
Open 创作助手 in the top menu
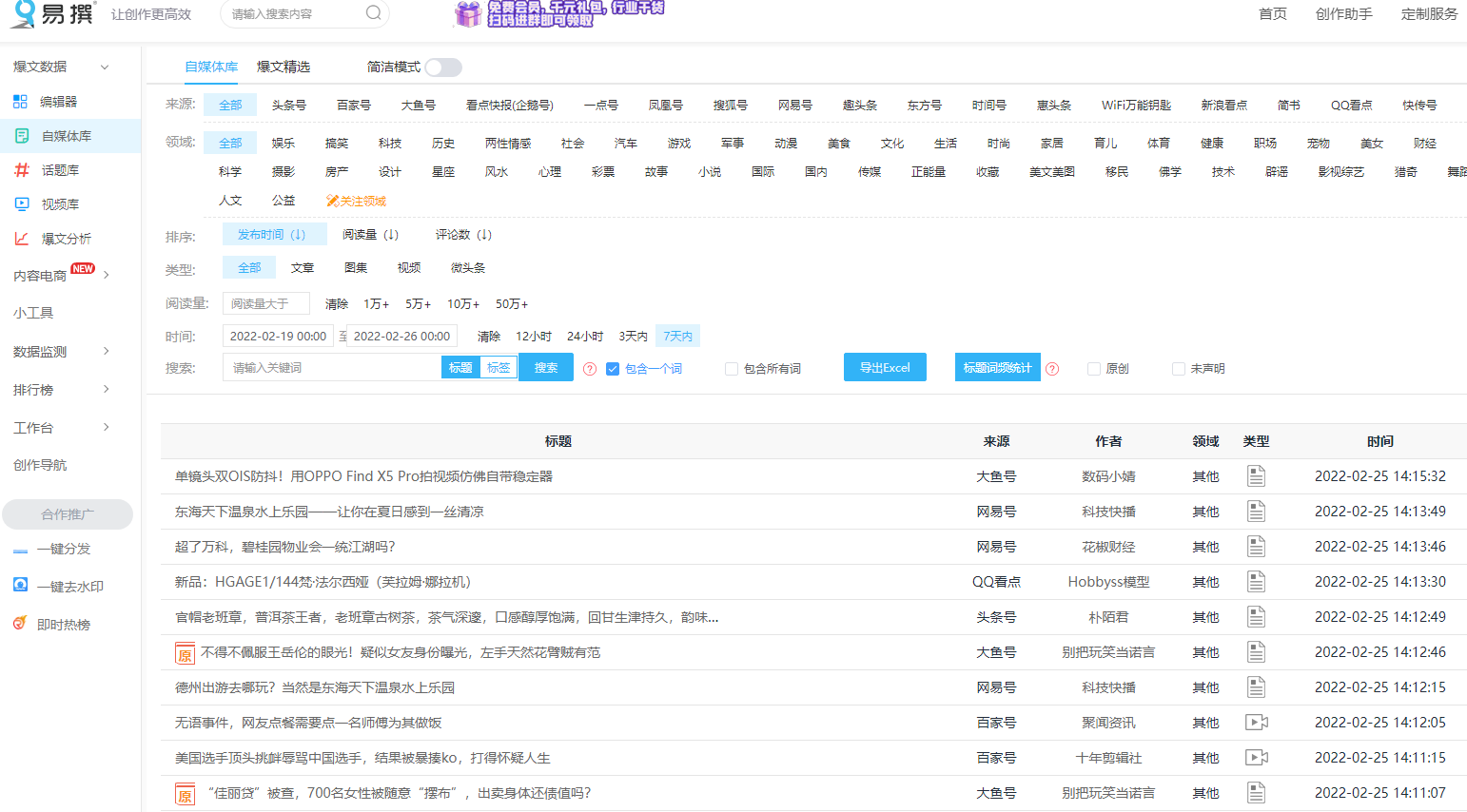click(1343, 15)
